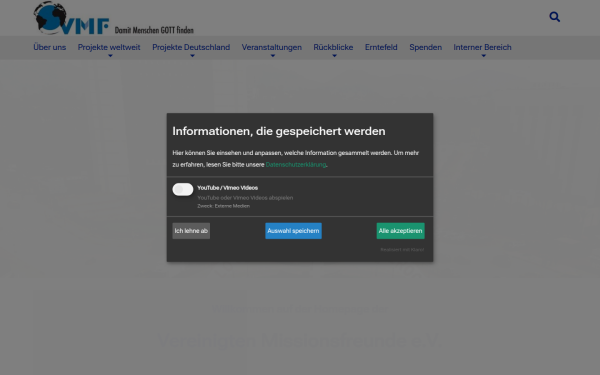Open the Interner Bereich menu item

click(482, 47)
